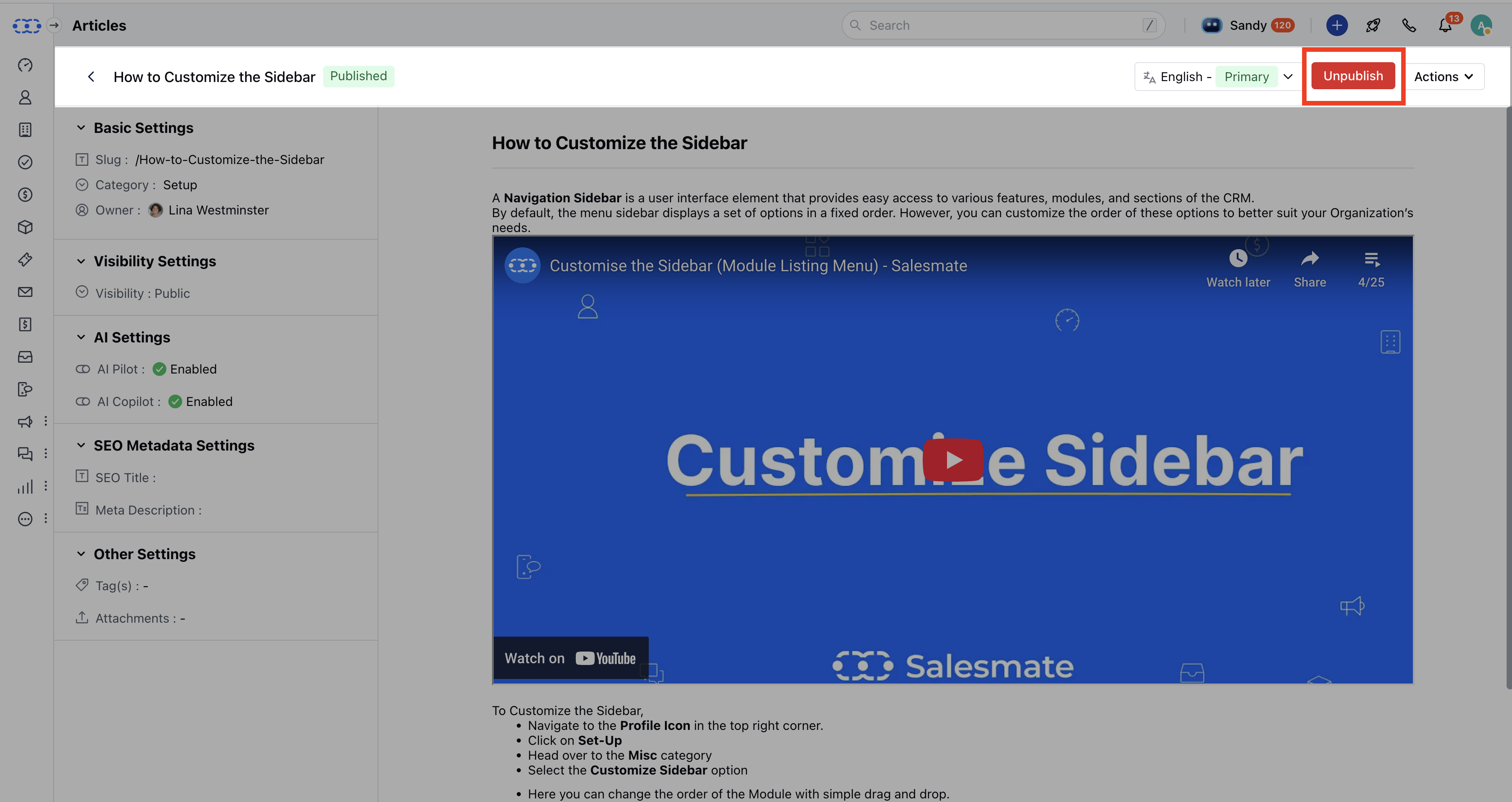This screenshot has width=1512, height=802.
Task: Play the Customize Sidebar YouTube video
Action: [x=952, y=460]
